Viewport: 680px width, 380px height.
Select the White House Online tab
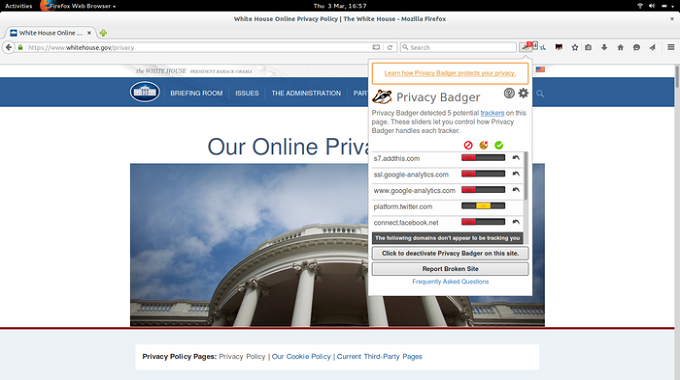(x=50, y=33)
